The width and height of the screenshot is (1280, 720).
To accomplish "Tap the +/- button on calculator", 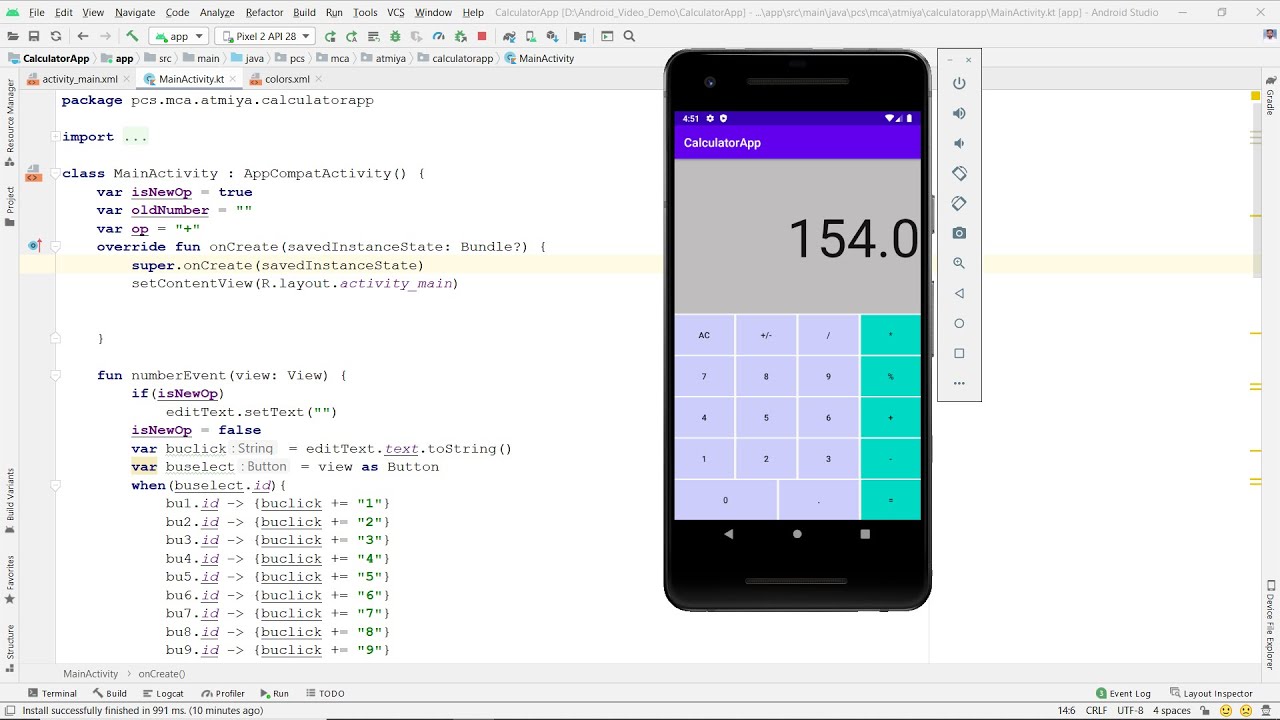I will pyautogui.click(x=766, y=335).
